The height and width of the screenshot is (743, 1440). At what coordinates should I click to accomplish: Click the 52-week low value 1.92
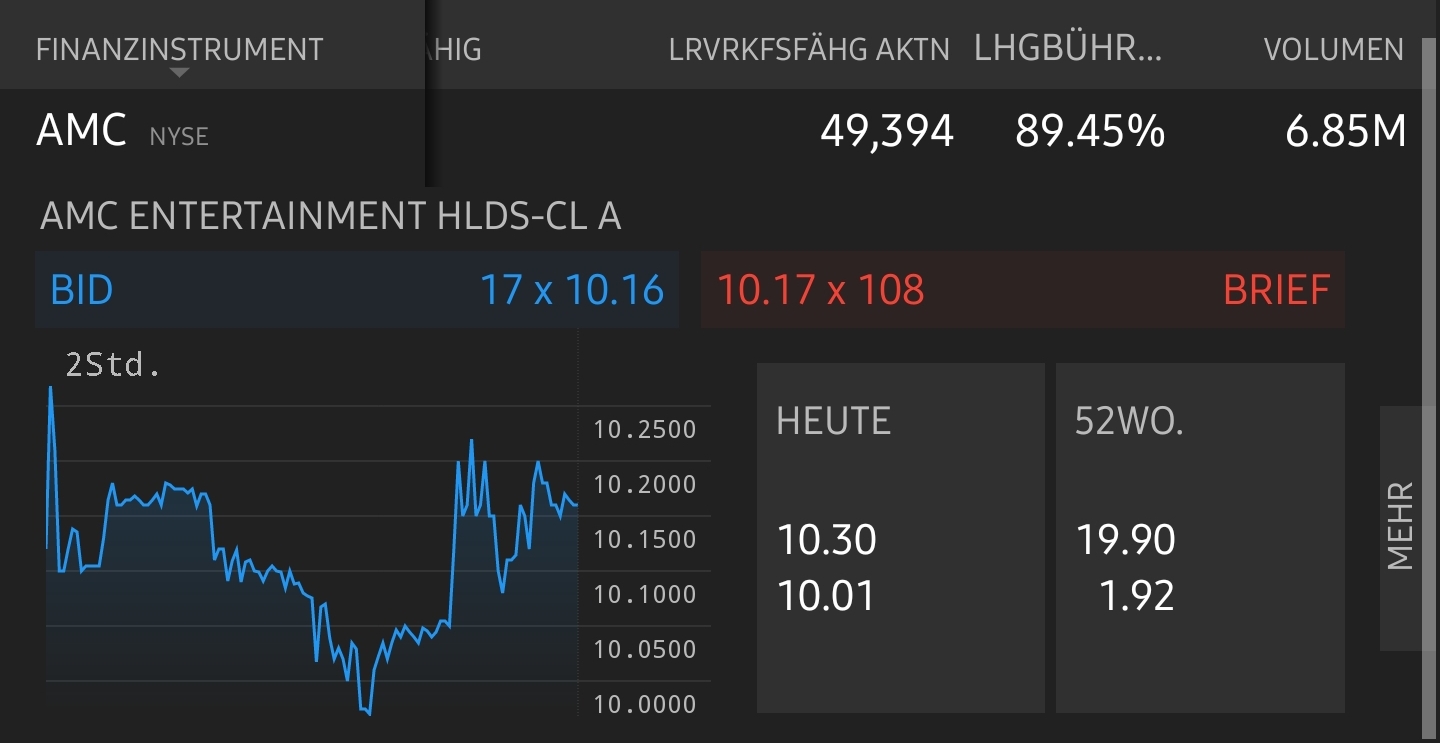tap(1136, 597)
